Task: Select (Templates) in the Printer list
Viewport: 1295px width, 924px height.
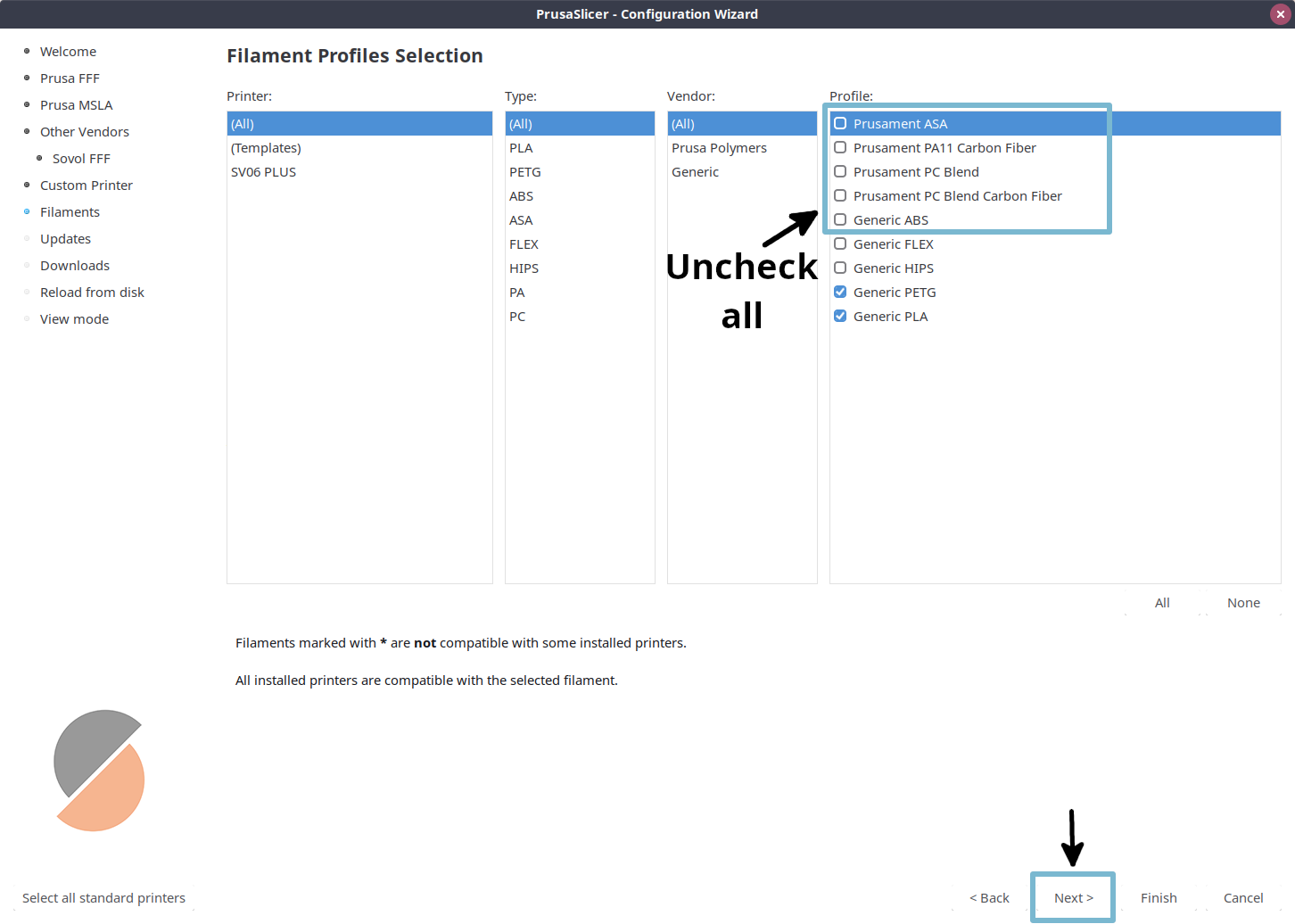Action: [x=359, y=147]
